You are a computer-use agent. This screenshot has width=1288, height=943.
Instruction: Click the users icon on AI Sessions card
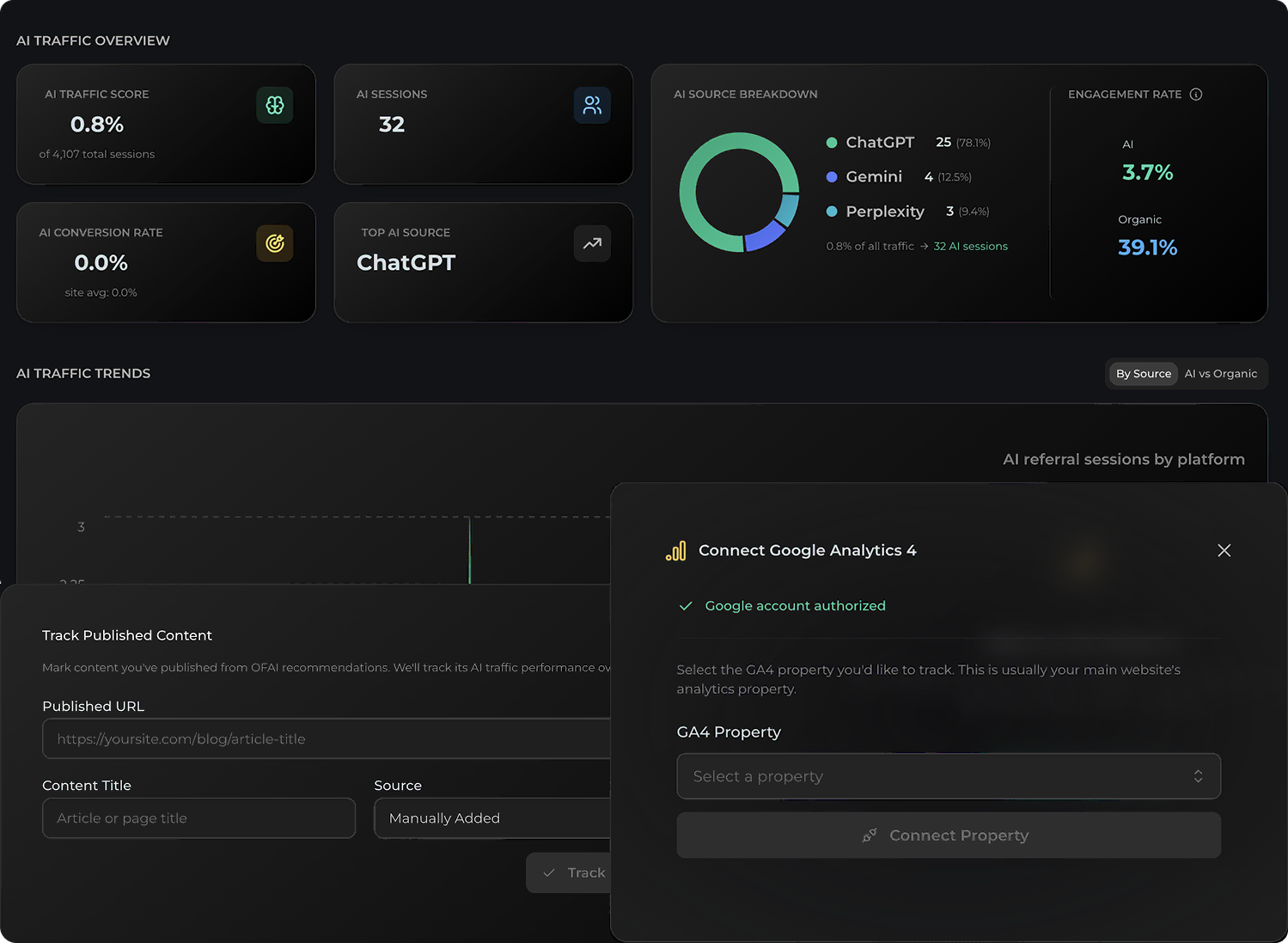[x=592, y=105]
